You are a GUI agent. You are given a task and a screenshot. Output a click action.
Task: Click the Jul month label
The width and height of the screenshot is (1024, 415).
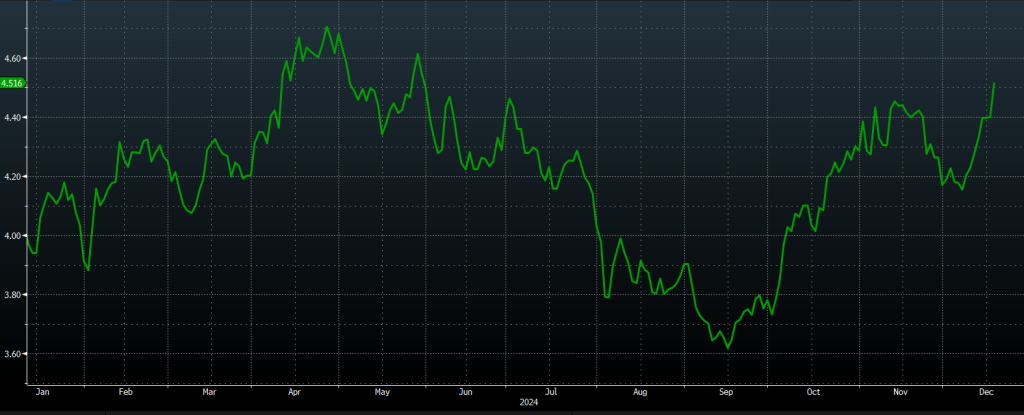(551, 392)
